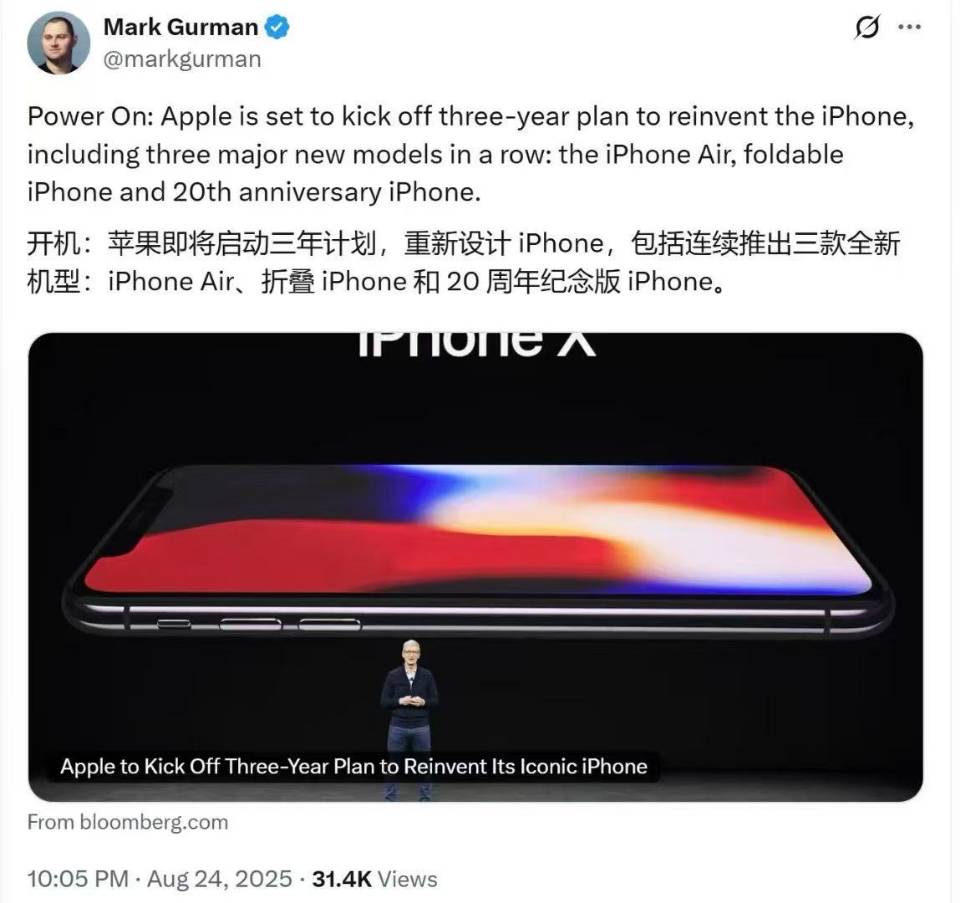Click the Chinese translated tweet text
This screenshot has width=960, height=903.
pyautogui.click(x=463, y=263)
